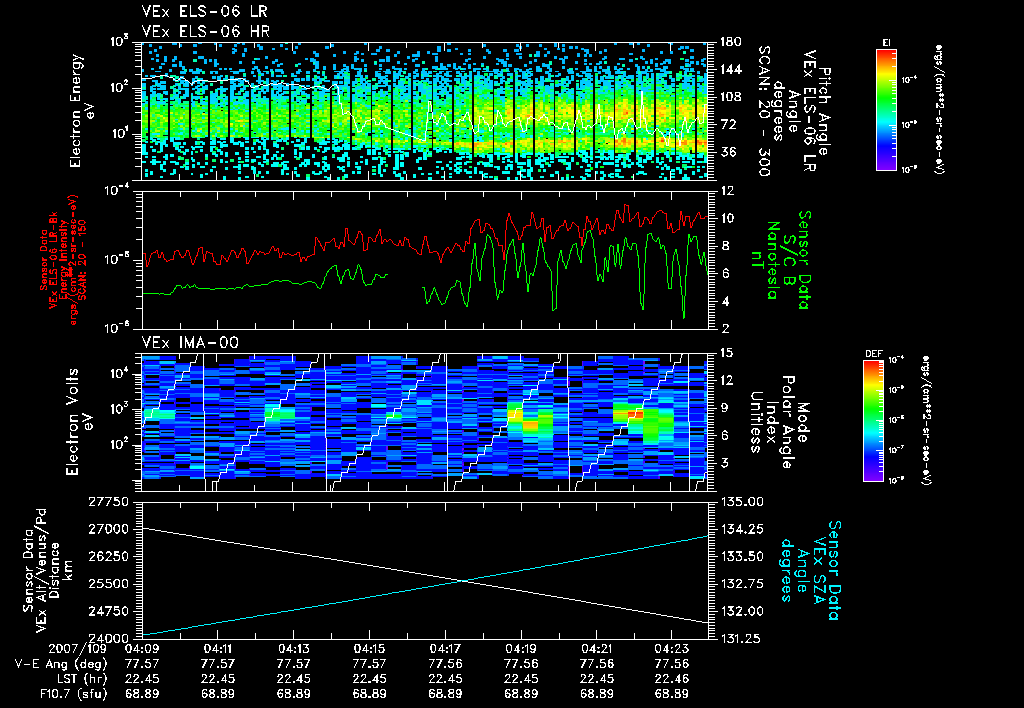The height and width of the screenshot is (708, 1024).
Task: Click the polar angle index tick '15'
Action: click(x=726, y=353)
